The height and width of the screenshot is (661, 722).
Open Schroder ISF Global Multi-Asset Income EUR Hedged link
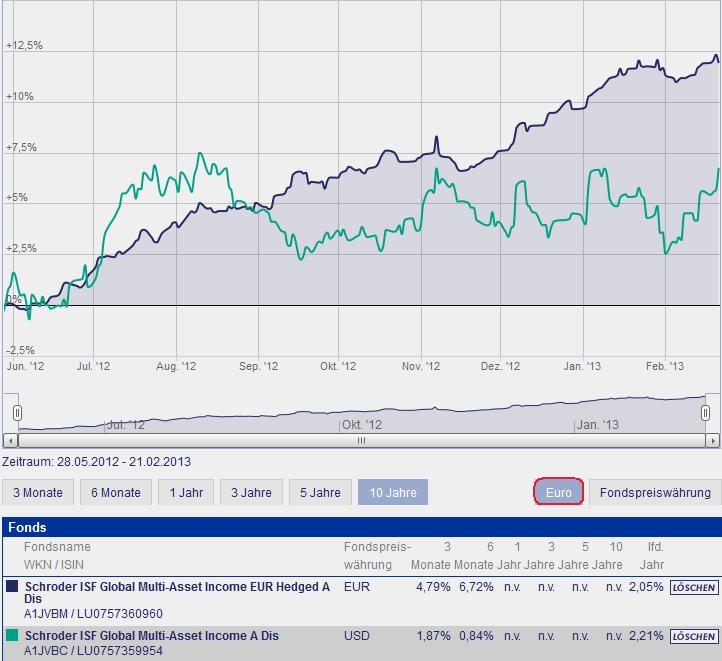pyautogui.click(x=177, y=587)
